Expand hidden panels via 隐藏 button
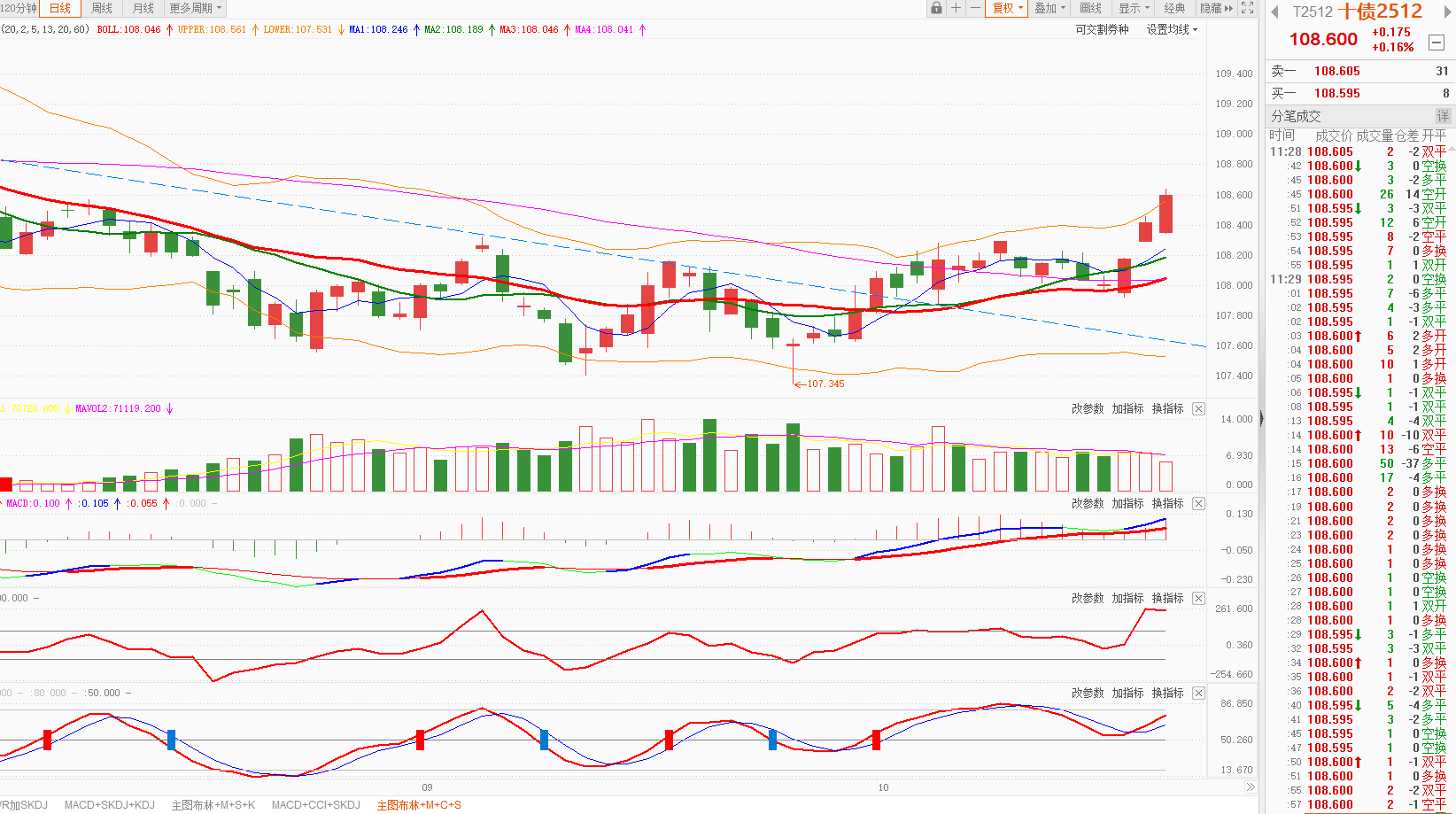The width and height of the screenshot is (1456, 814). click(1216, 8)
